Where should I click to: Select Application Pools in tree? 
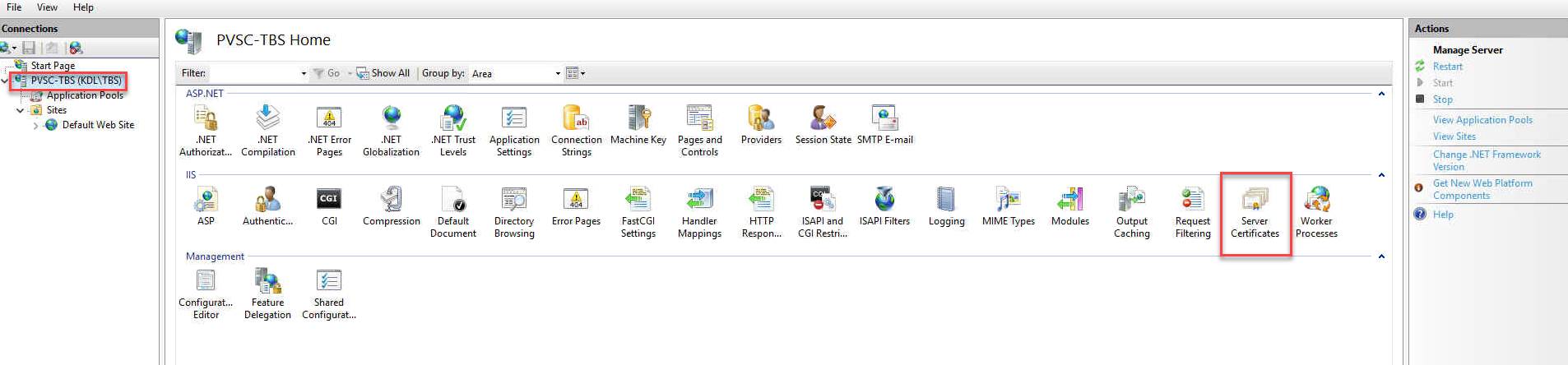coord(85,95)
